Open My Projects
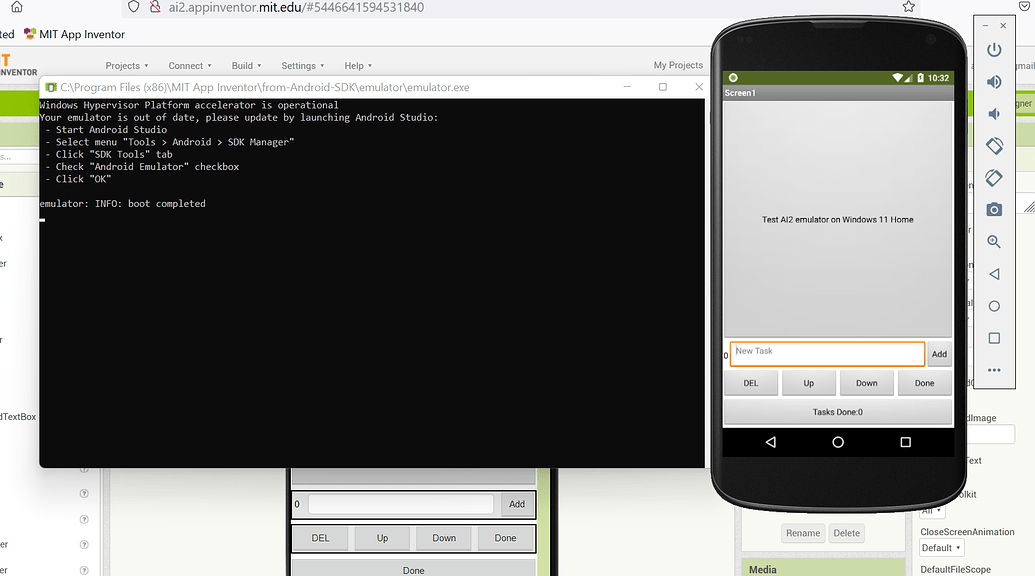Screen dimensions: 1035x576 678,65
